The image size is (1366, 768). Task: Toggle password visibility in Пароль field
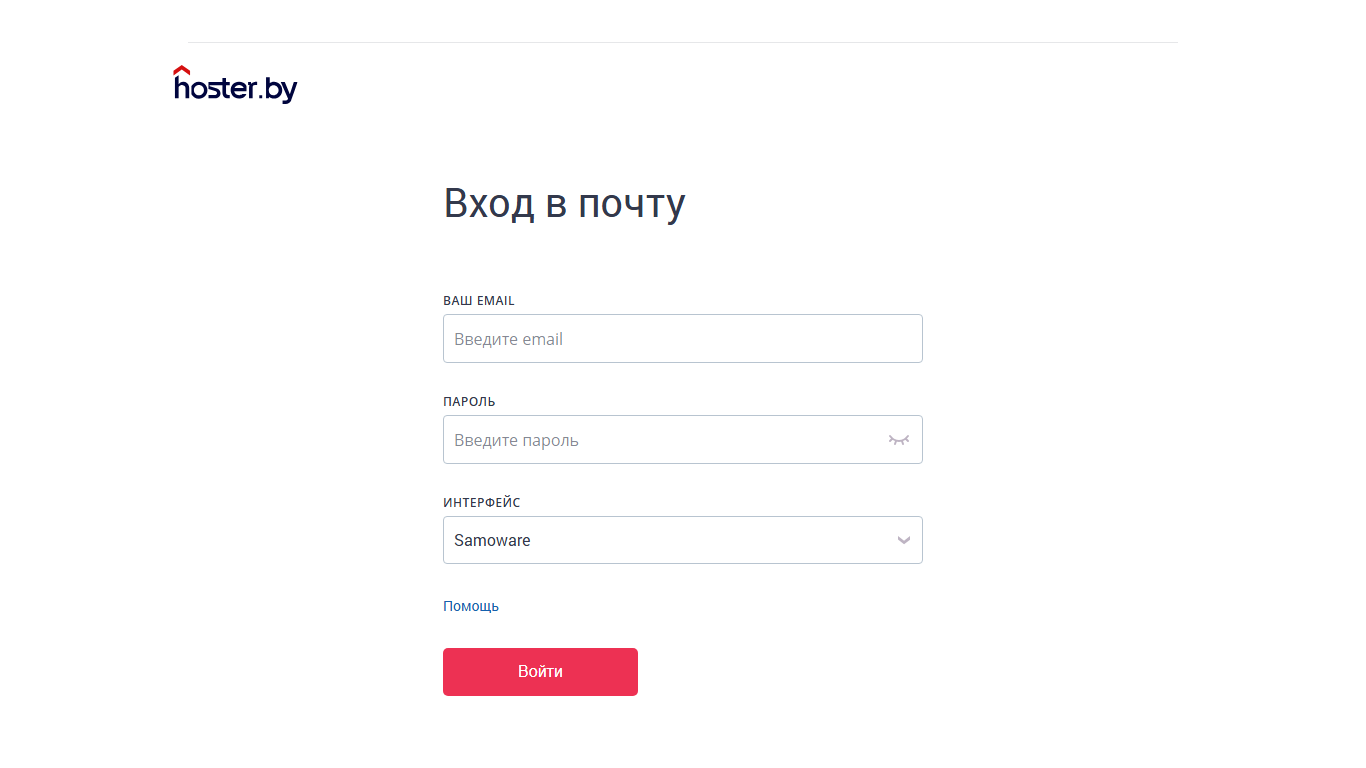point(899,440)
